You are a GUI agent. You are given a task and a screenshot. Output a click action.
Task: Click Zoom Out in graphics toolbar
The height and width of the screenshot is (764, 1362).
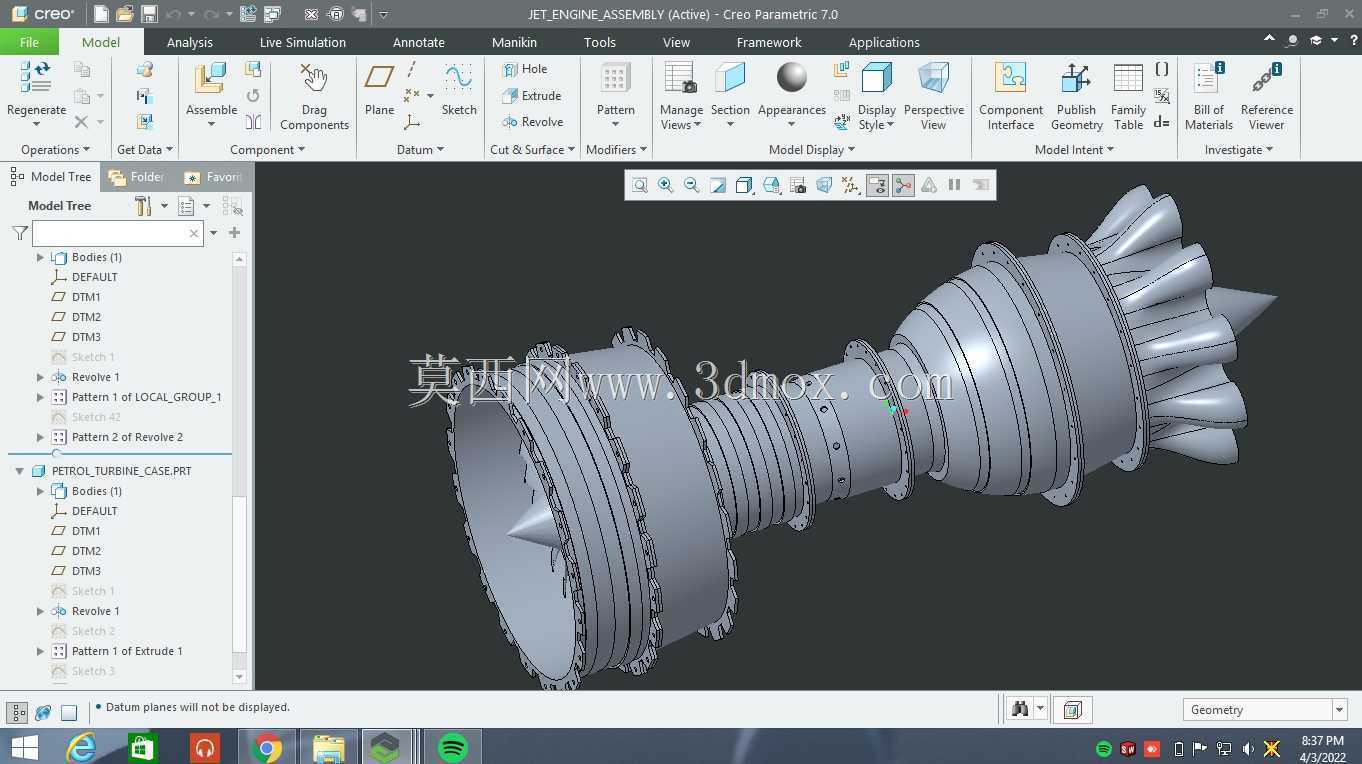pyautogui.click(x=692, y=185)
